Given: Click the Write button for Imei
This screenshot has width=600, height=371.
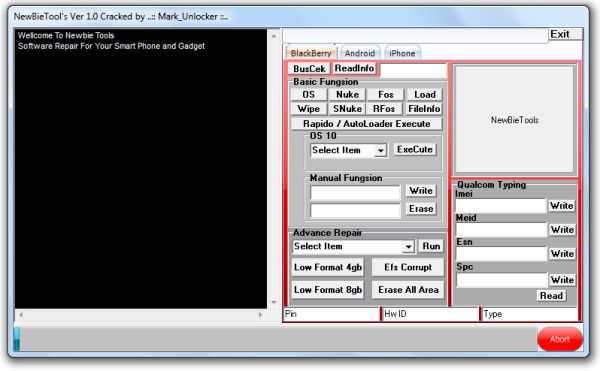Looking at the screenshot, I should click(x=562, y=206).
